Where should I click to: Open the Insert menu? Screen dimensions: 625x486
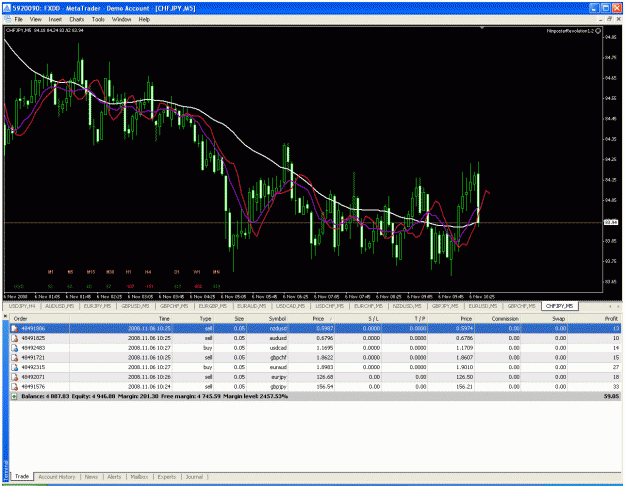coord(55,19)
